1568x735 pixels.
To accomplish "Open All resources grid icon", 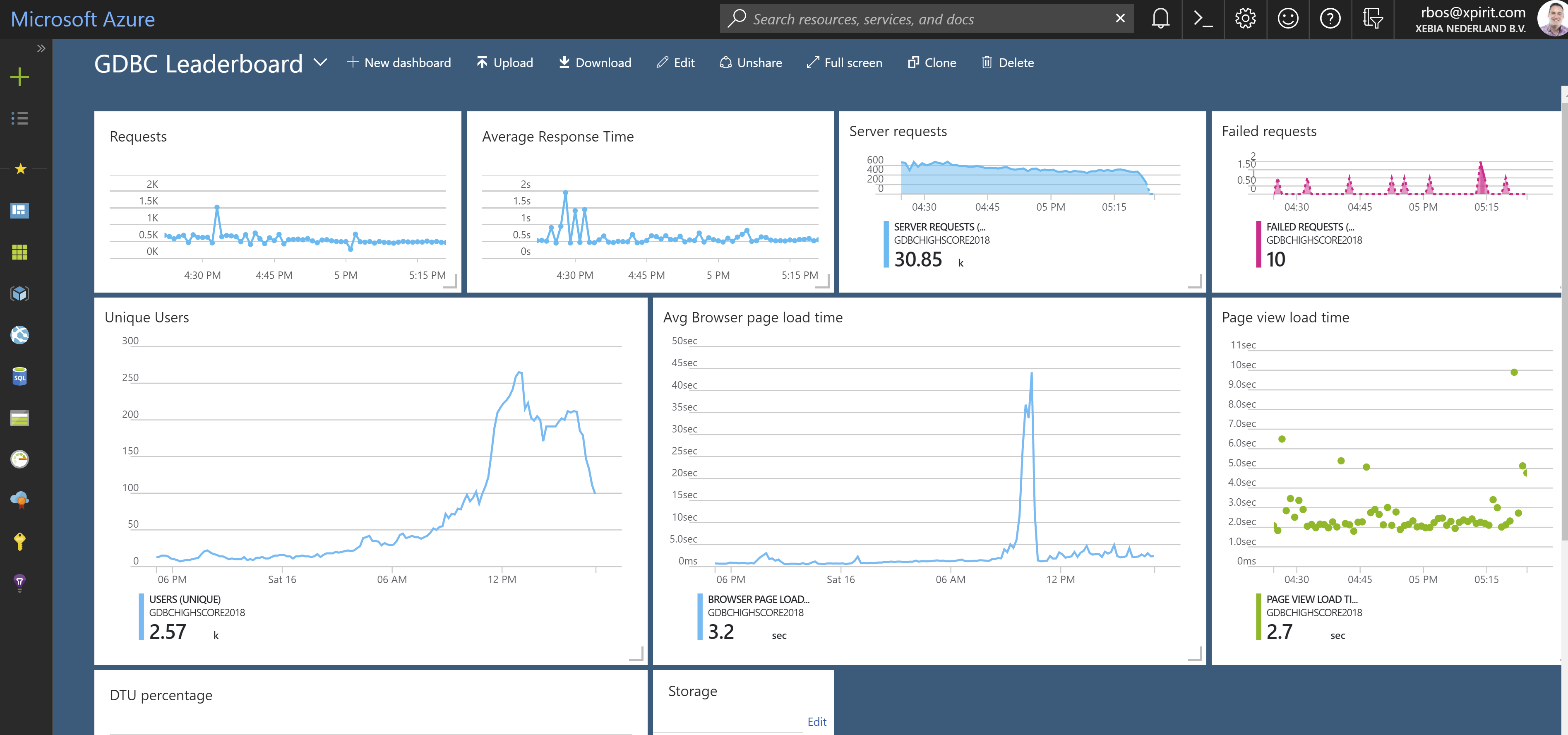I will (x=19, y=252).
